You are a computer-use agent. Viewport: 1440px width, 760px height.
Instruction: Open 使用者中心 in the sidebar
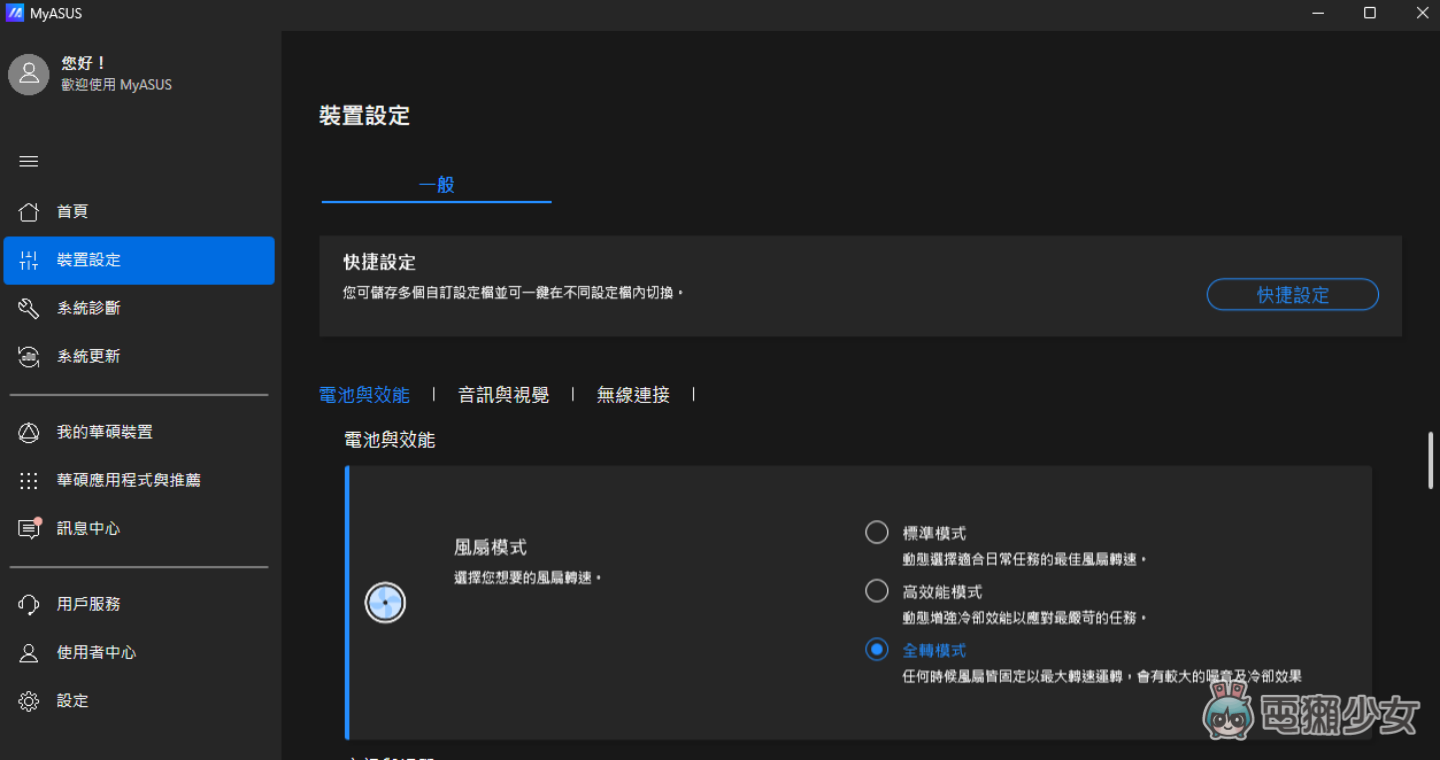pyautogui.click(x=139, y=652)
